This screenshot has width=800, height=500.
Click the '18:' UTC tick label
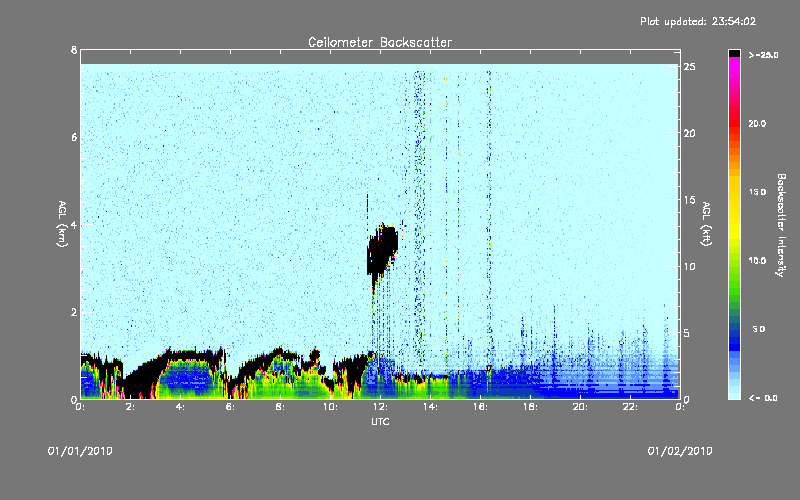click(x=530, y=407)
